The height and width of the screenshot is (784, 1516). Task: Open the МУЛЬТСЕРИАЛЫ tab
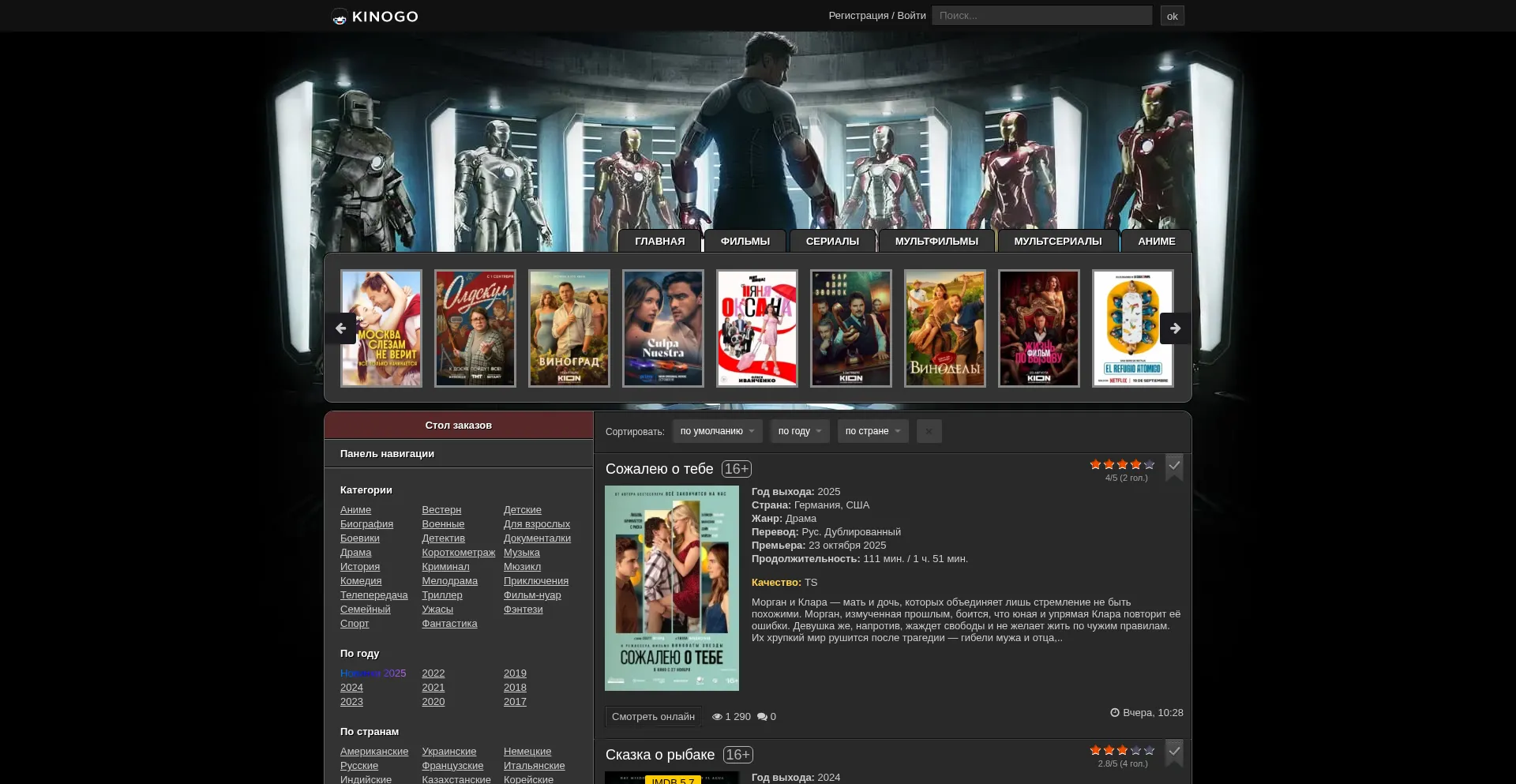pyautogui.click(x=1058, y=242)
